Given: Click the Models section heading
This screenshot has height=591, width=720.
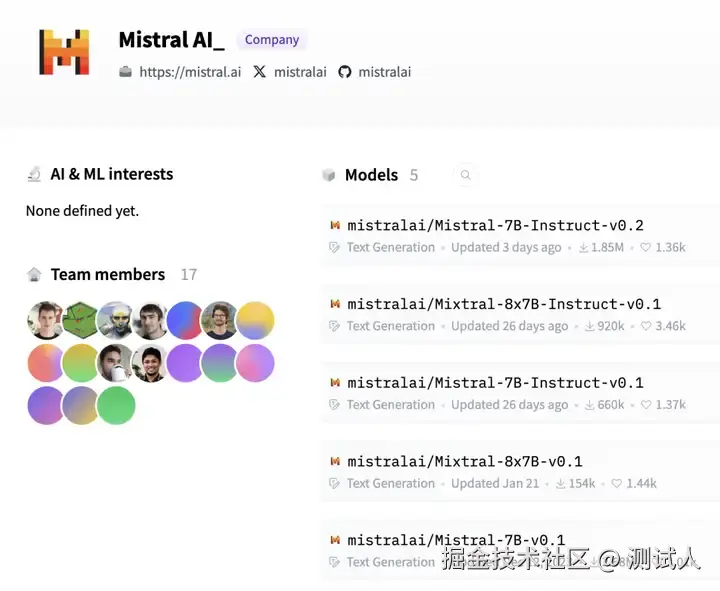Looking at the screenshot, I should coord(371,175).
